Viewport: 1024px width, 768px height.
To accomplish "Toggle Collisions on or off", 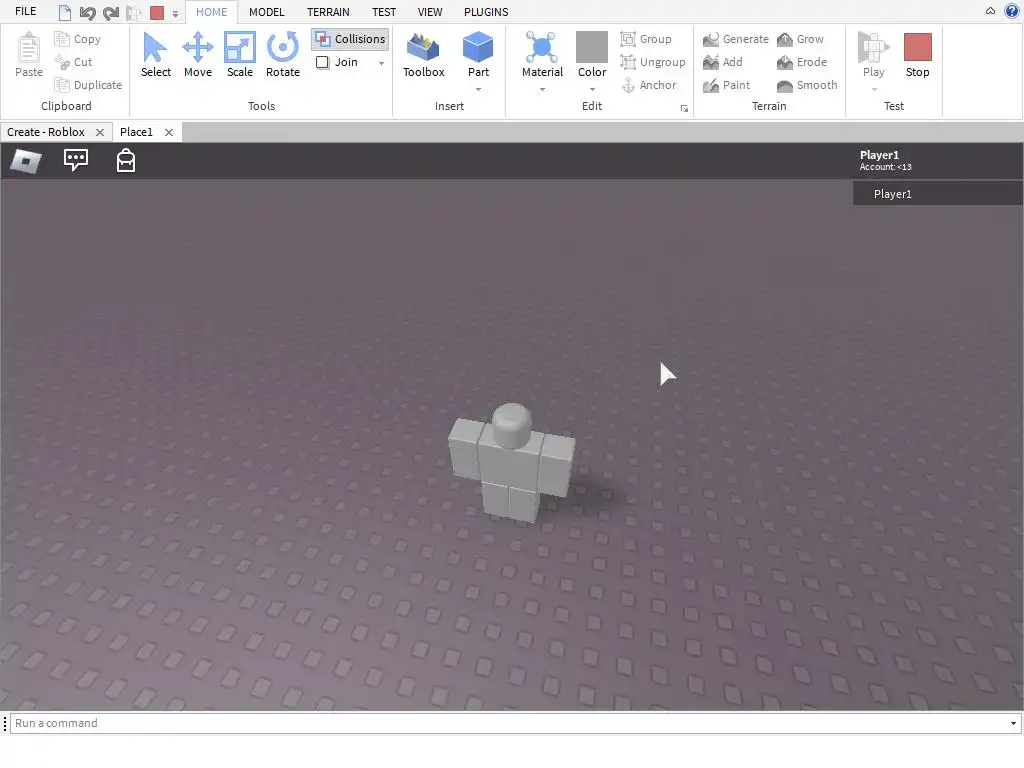I will click(x=350, y=39).
